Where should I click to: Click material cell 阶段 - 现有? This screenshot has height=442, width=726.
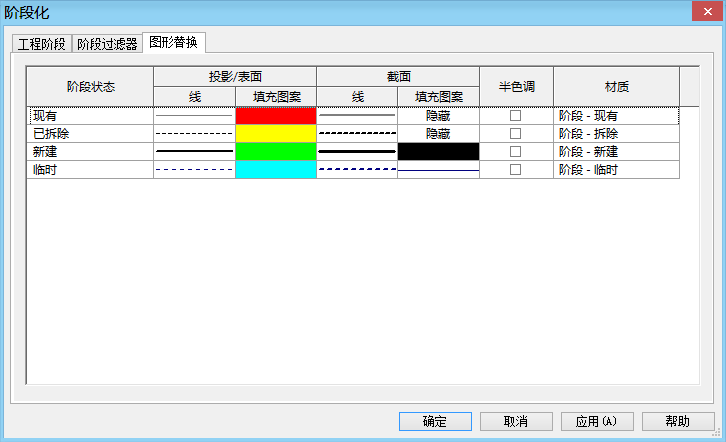[616, 115]
